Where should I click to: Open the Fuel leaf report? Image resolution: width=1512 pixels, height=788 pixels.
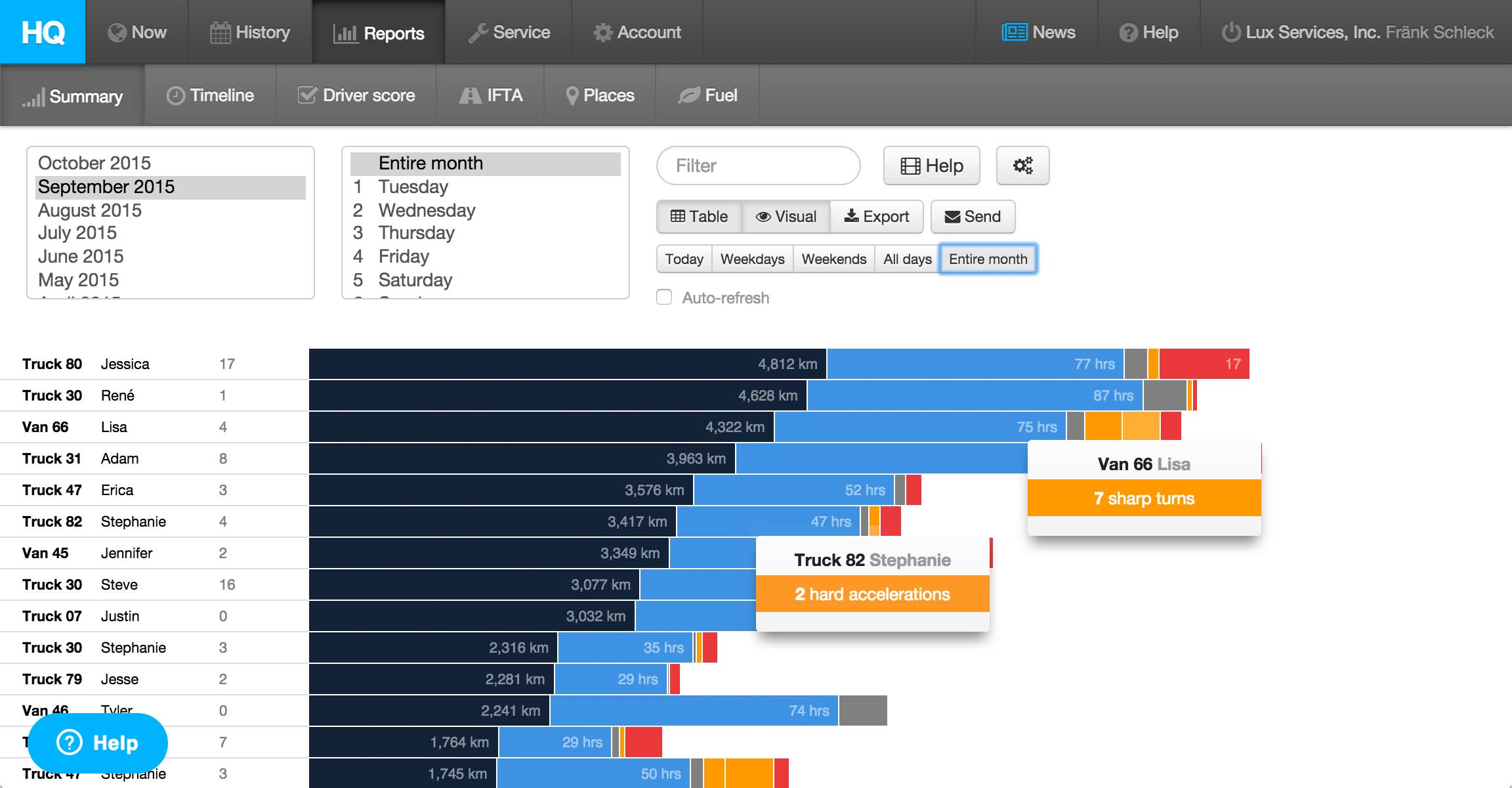(707, 96)
